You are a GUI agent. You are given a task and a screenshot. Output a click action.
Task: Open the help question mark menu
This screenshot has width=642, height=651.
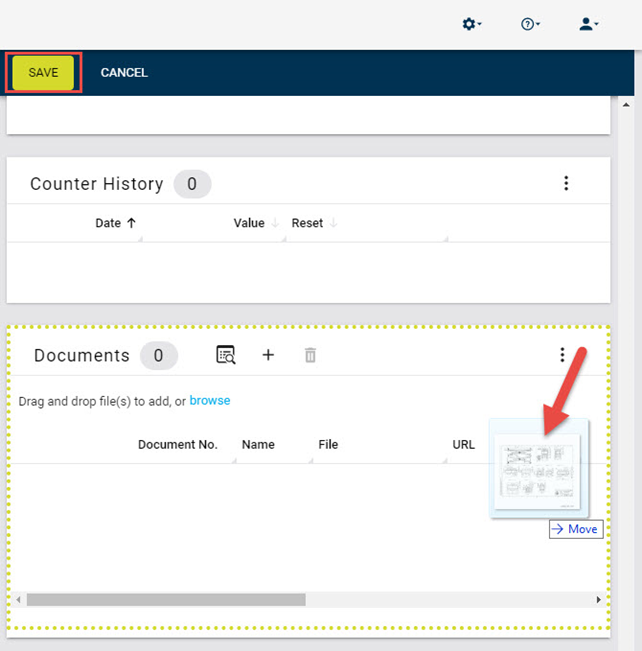point(530,24)
